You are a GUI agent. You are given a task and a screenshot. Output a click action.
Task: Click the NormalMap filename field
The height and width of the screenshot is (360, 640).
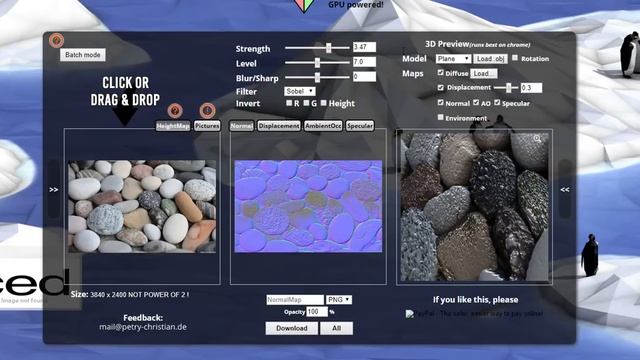click(x=295, y=300)
